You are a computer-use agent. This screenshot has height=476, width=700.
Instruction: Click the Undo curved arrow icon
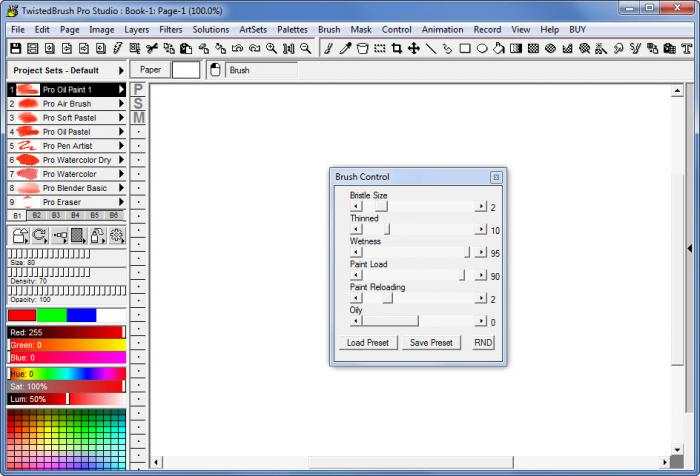point(238,48)
